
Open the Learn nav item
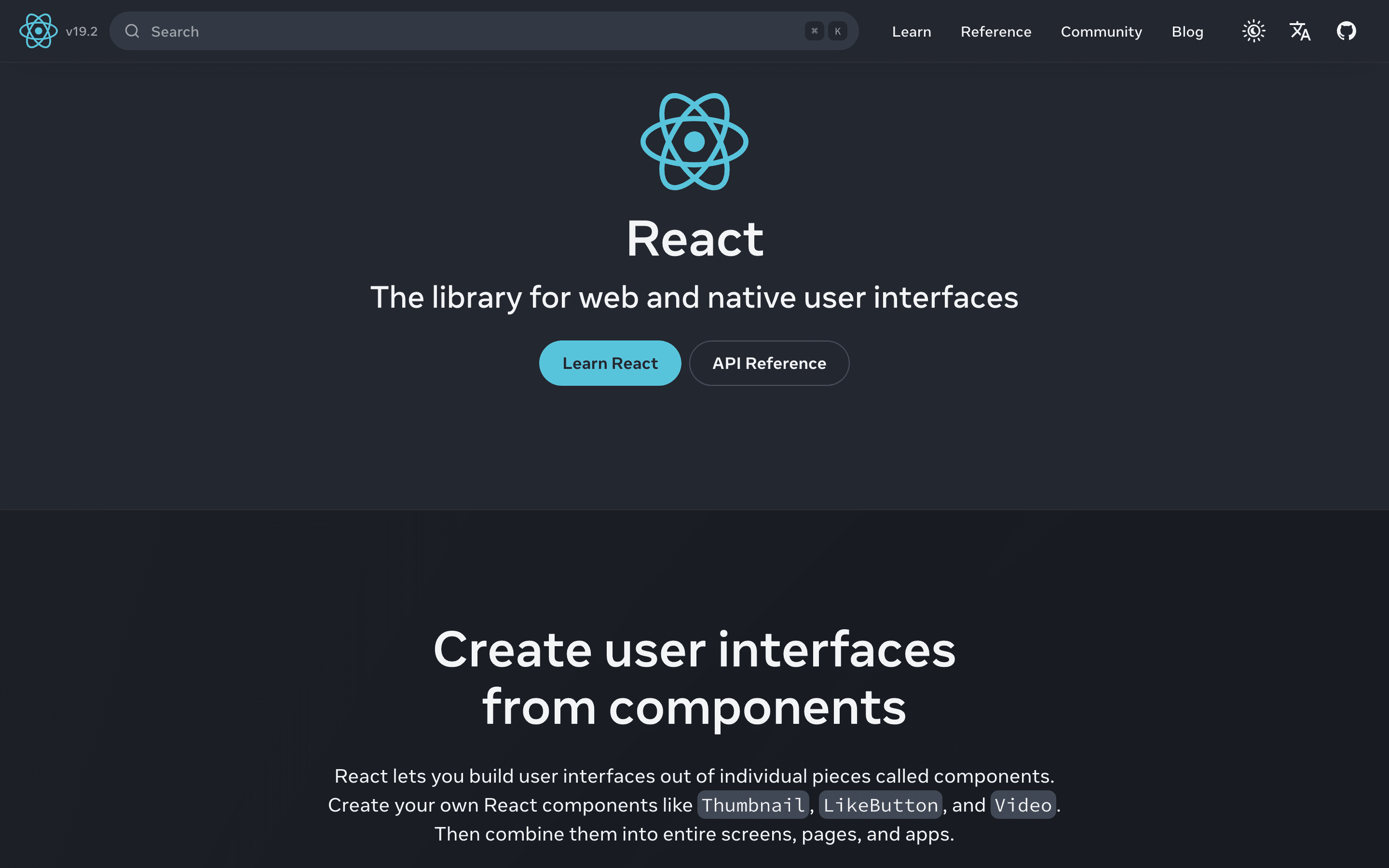912,31
